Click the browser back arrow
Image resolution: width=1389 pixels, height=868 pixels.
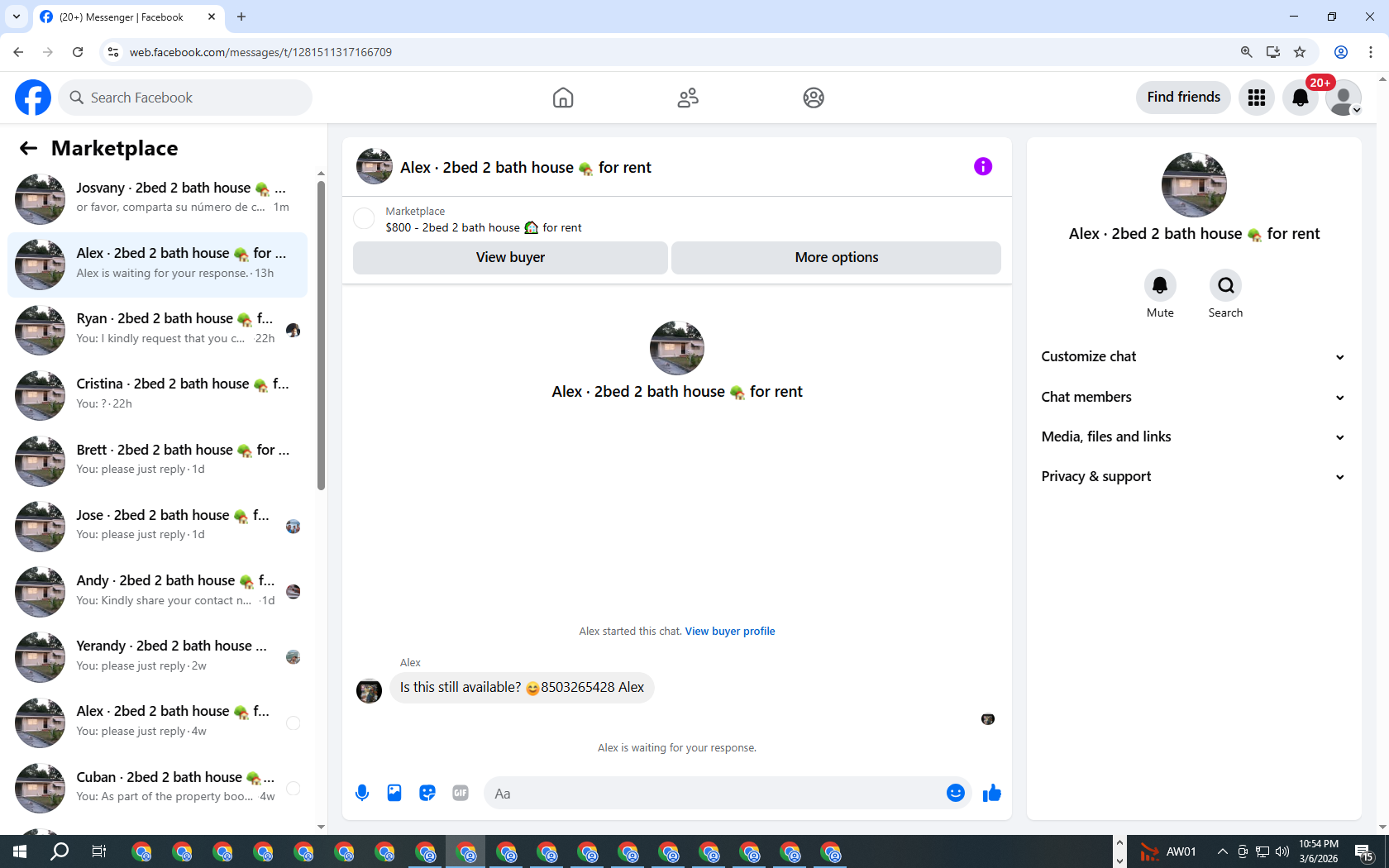pyautogui.click(x=18, y=52)
